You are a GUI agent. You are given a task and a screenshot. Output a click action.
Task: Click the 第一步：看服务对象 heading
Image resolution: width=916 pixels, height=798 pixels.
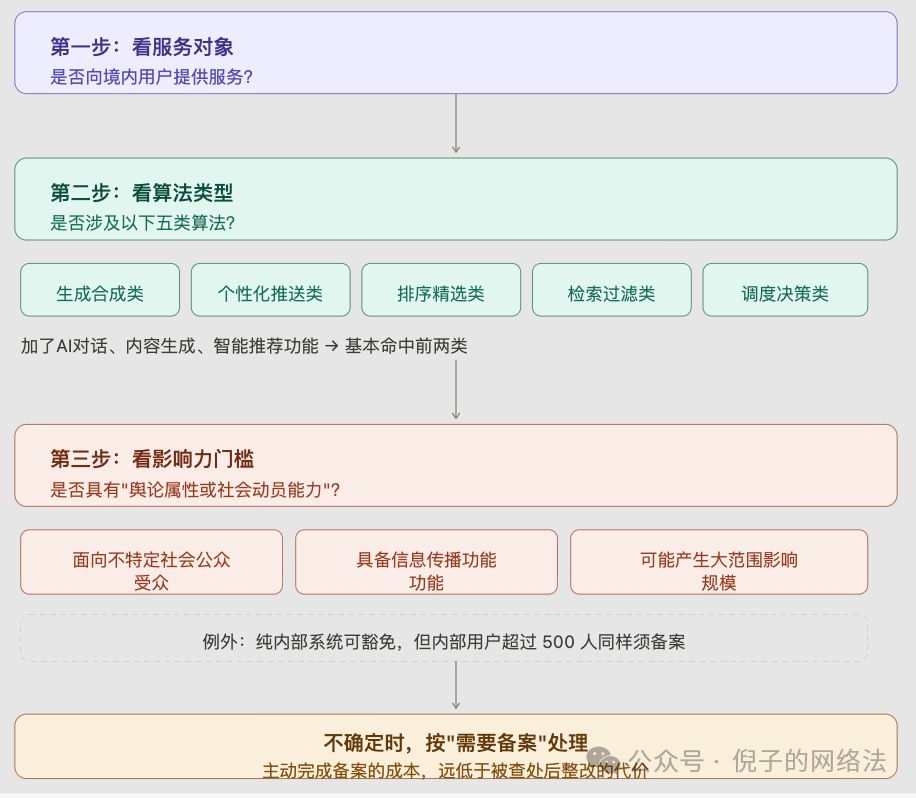point(142,47)
